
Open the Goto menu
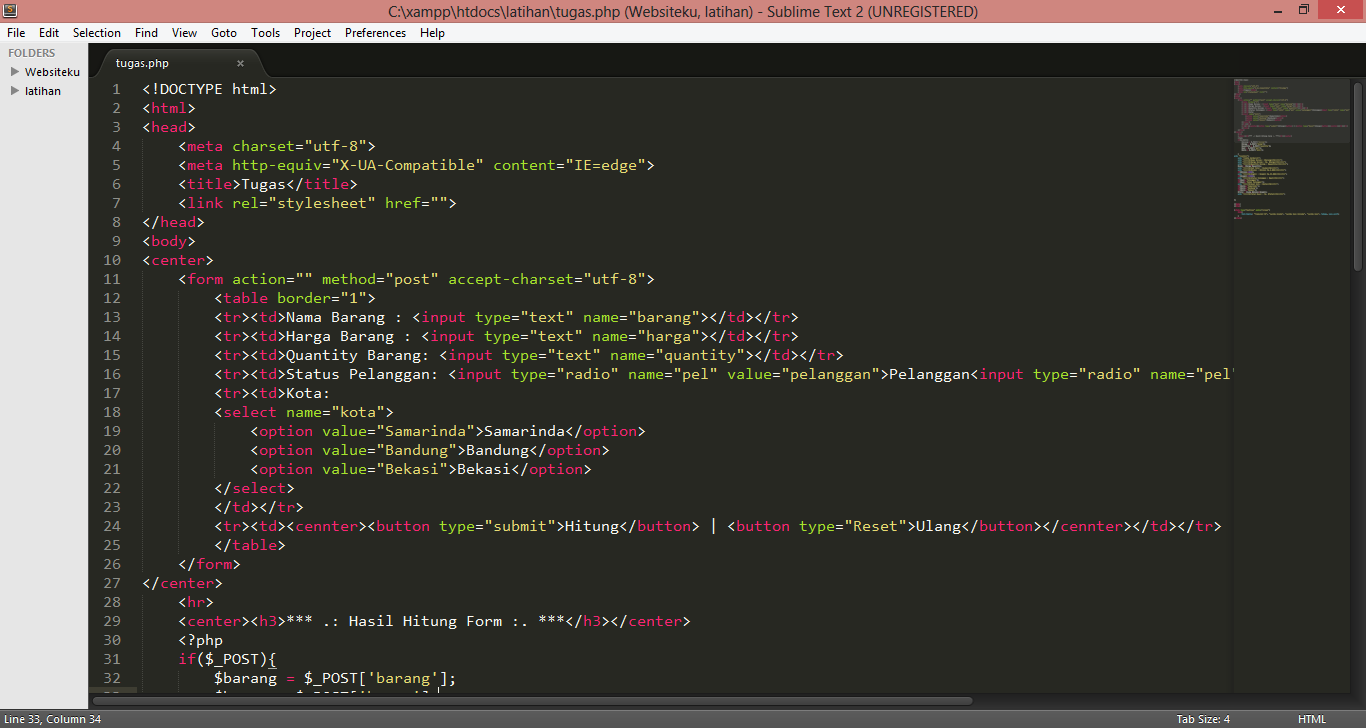point(224,32)
